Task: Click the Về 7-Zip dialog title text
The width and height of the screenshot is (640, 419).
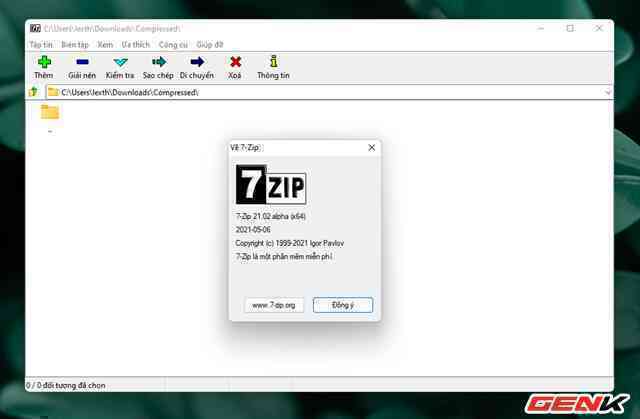Action: point(245,147)
